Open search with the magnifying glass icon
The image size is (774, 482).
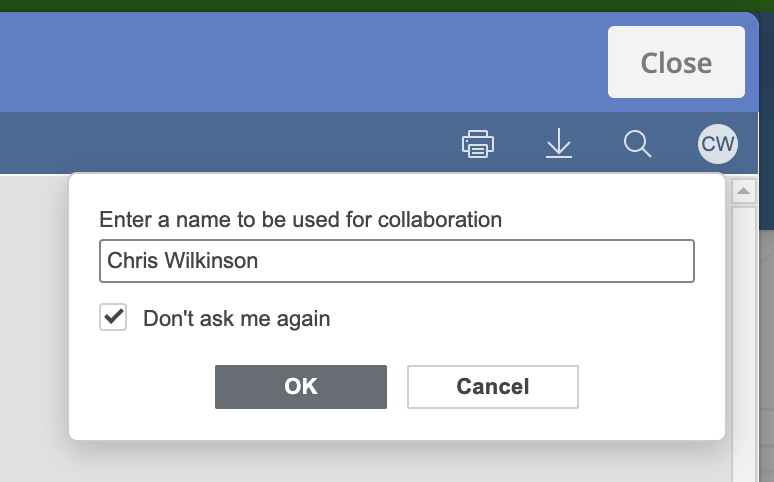click(637, 144)
